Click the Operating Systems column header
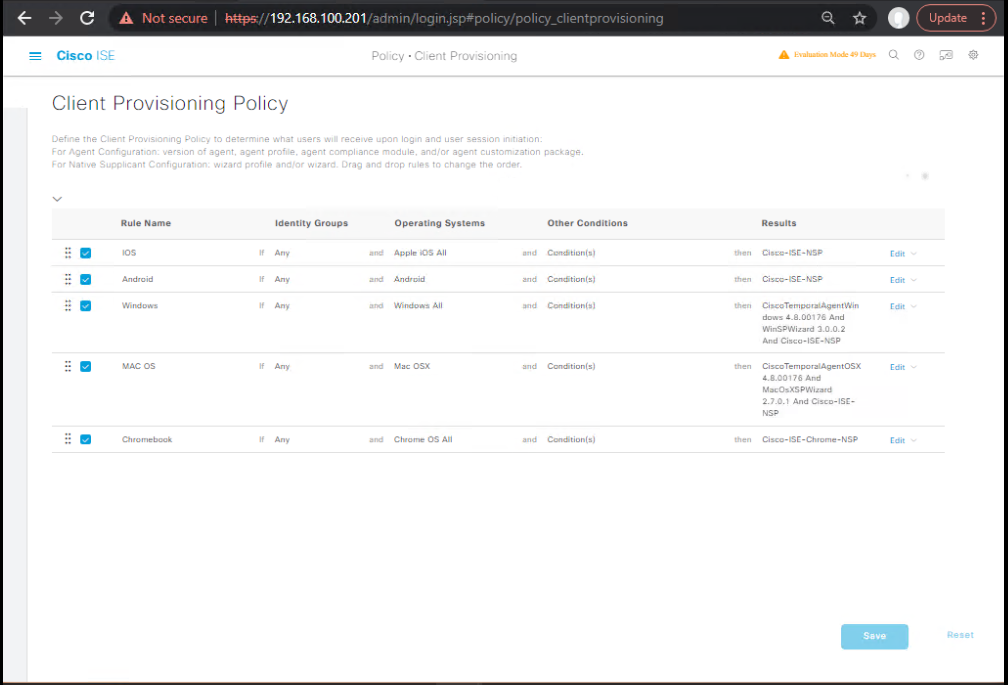This screenshot has height=685, width=1008. [x=440, y=223]
